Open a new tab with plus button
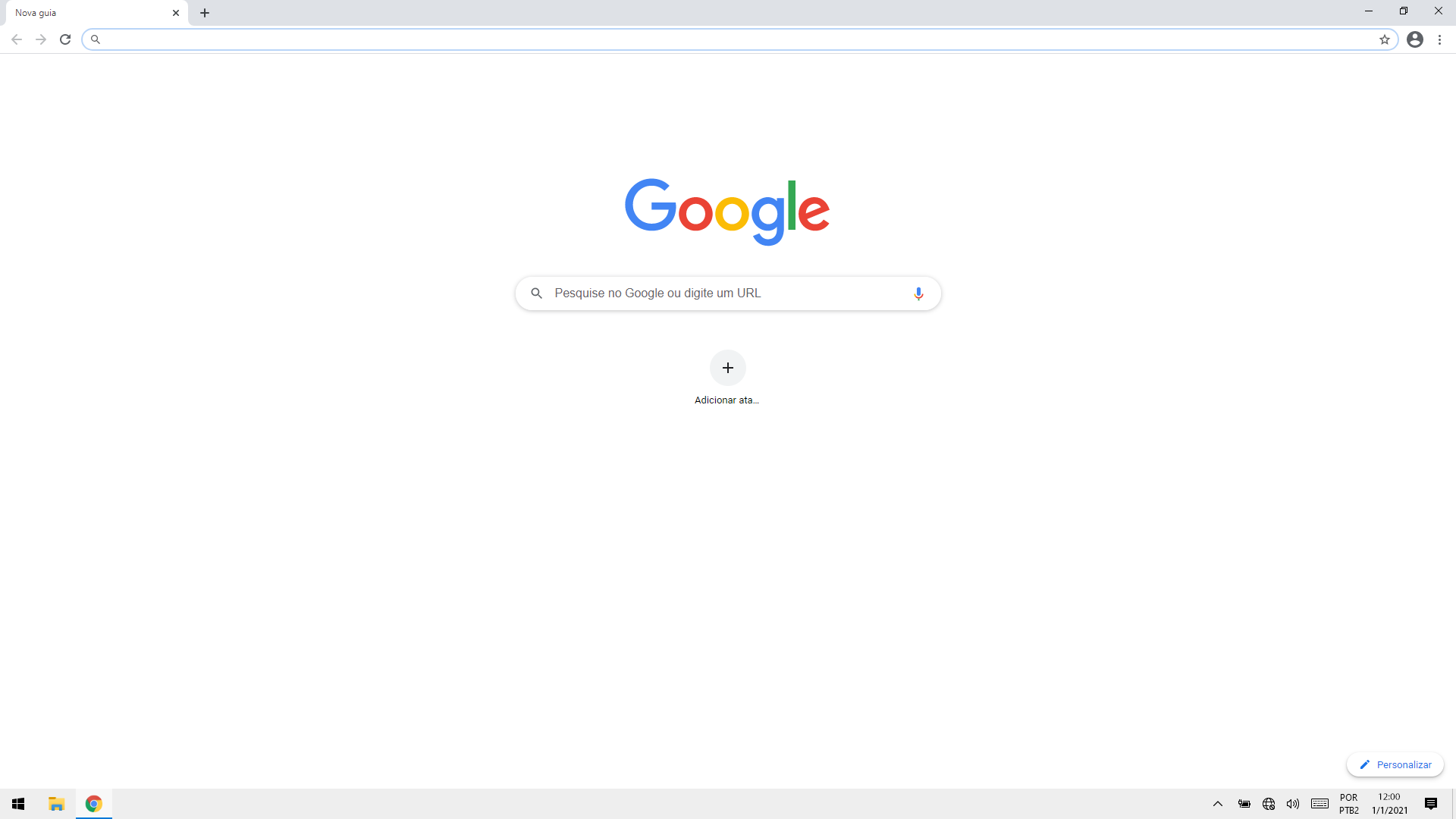 (205, 13)
